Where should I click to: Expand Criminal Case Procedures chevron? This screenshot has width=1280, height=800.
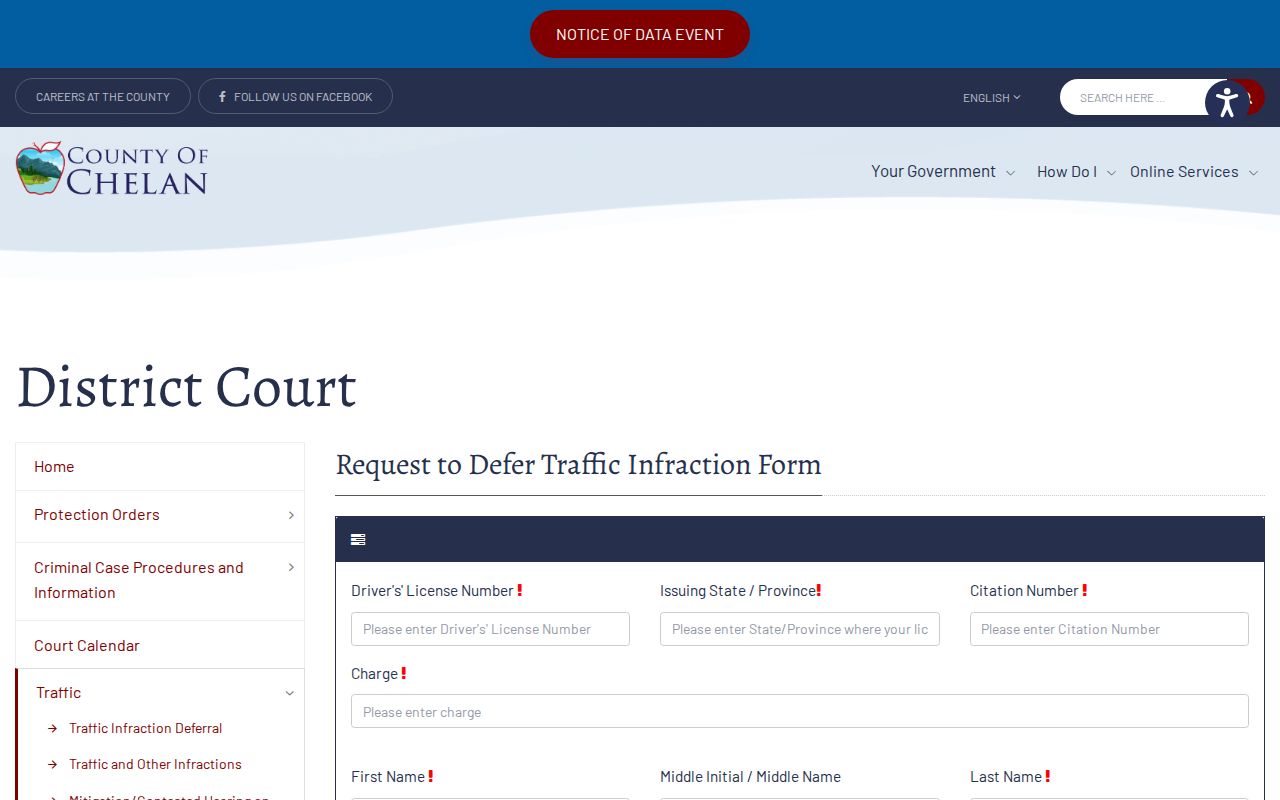coord(291,568)
